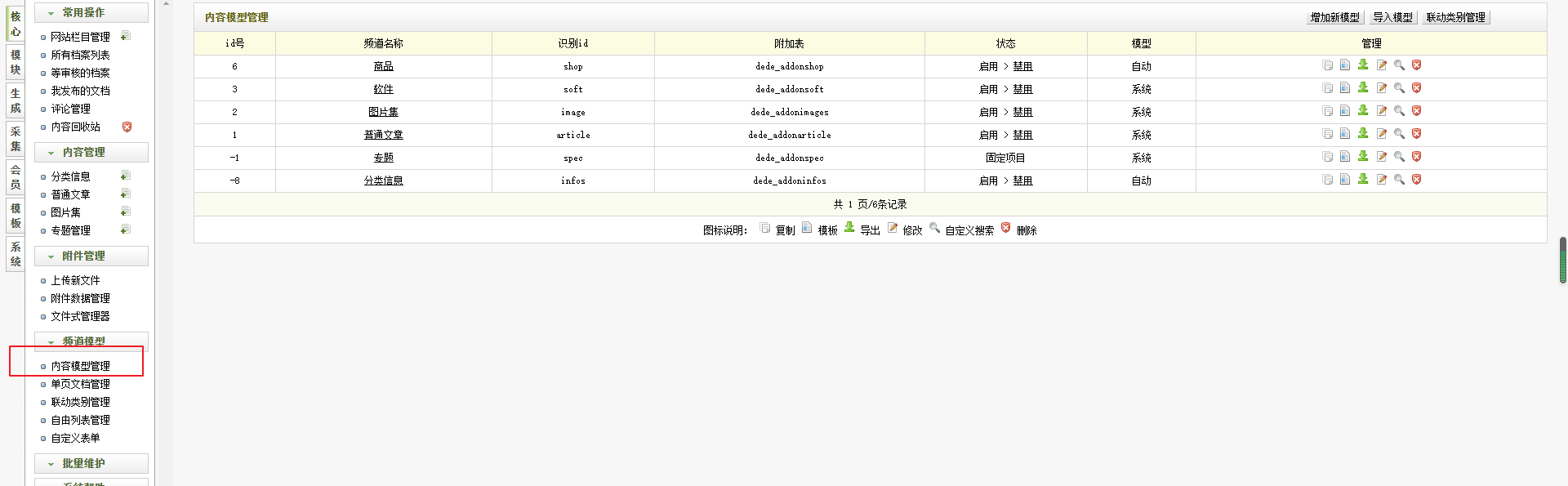Open 附件数据管理 in sidebar
Screen dimensions: 1568x486
(80, 298)
